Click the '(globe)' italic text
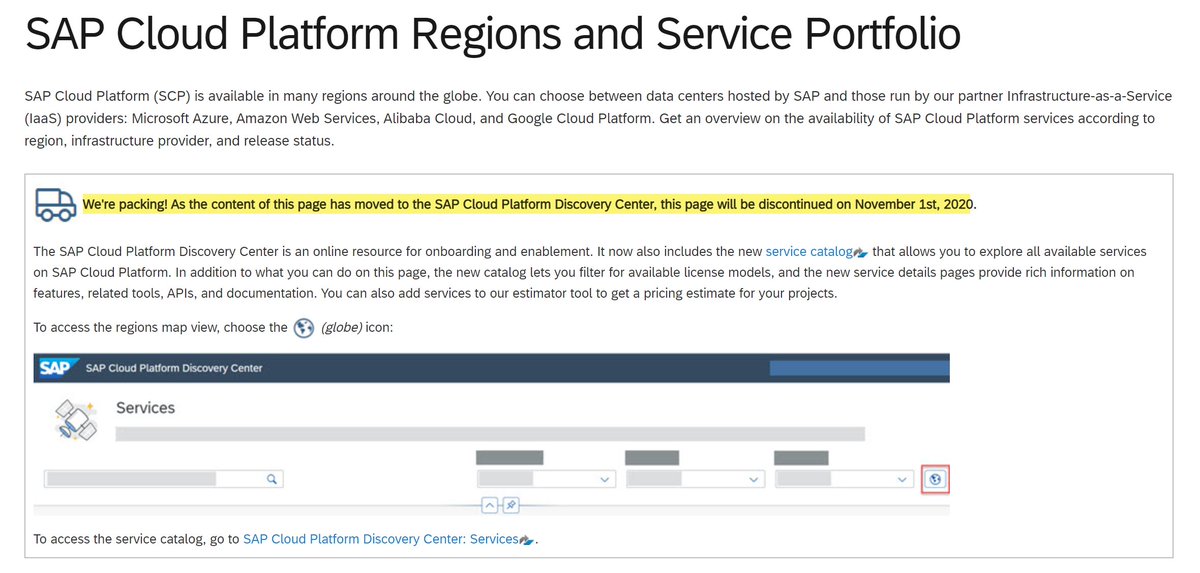 341,327
